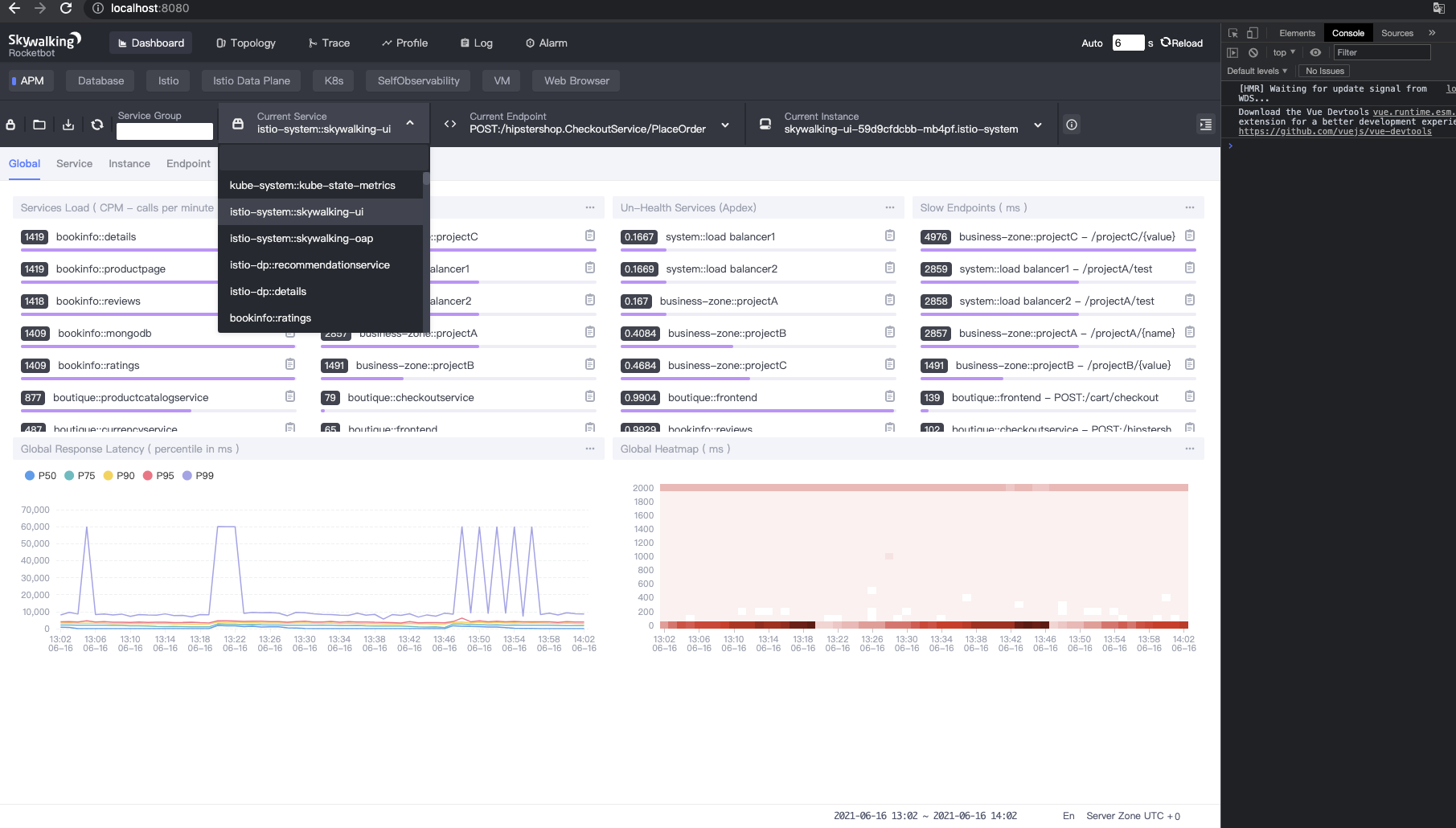This screenshot has height=828, width=1456.
Task: Click the Reload button
Action: pos(1182,43)
